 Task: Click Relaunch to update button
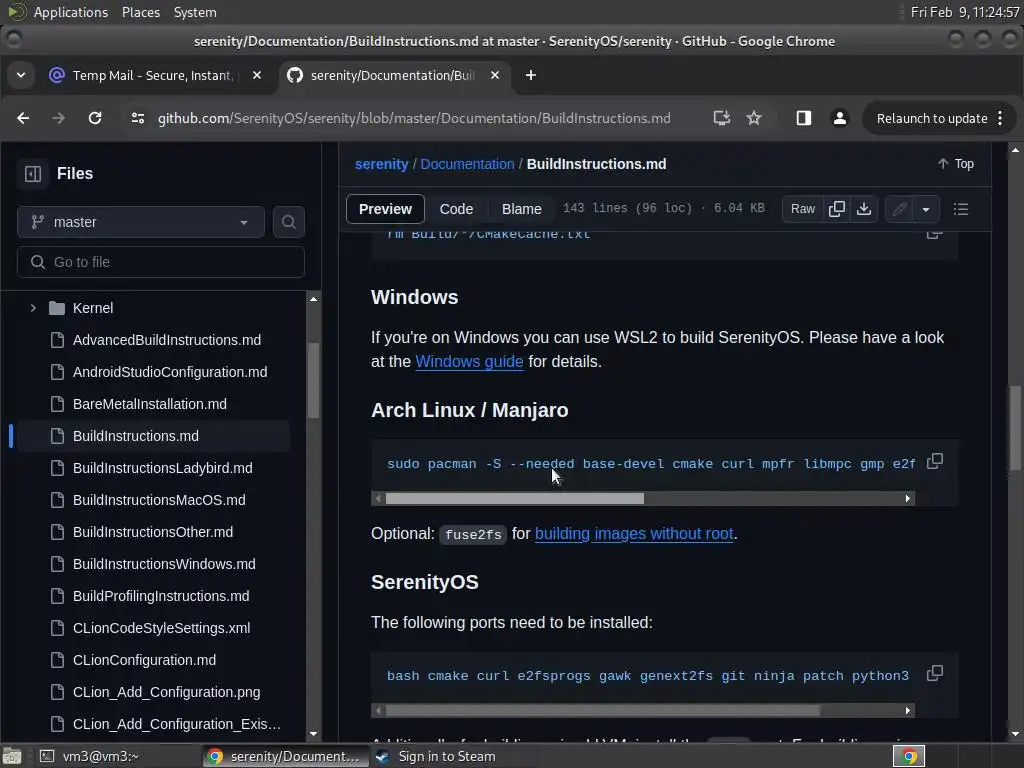[x=931, y=118]
